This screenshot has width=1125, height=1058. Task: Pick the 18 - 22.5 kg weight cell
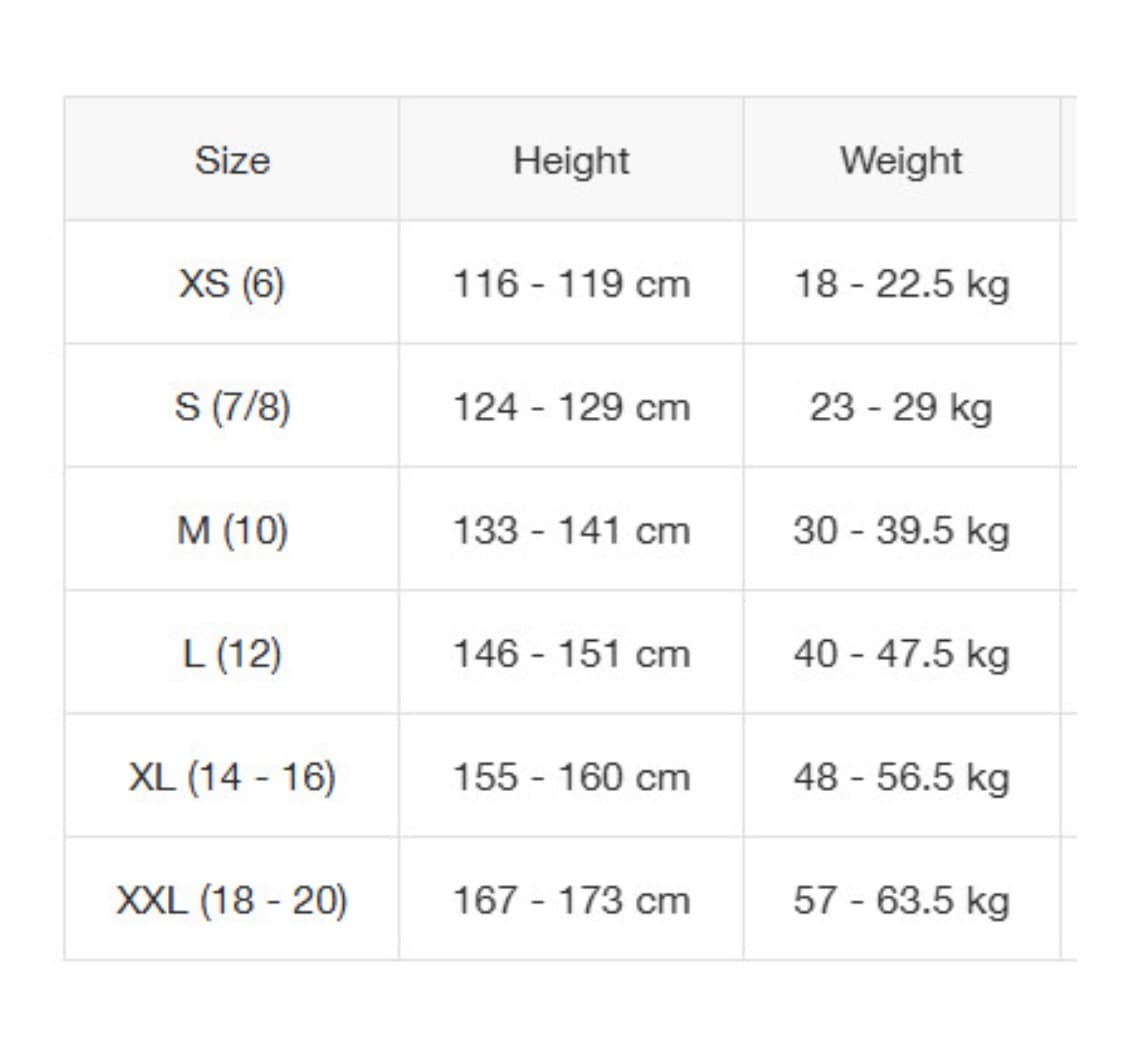[x=901, y=284]
